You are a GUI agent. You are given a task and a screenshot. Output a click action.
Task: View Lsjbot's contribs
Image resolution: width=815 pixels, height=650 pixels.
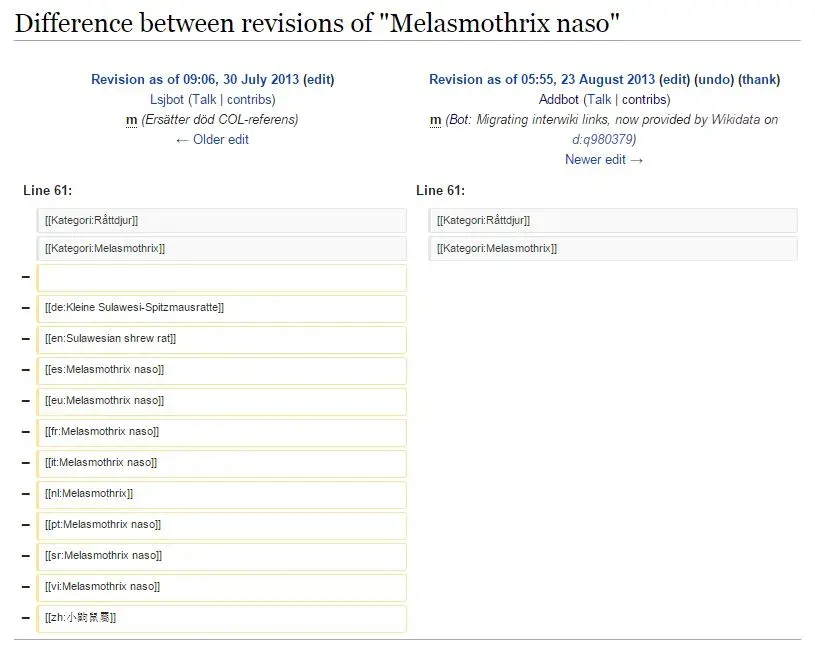[249, 99]
